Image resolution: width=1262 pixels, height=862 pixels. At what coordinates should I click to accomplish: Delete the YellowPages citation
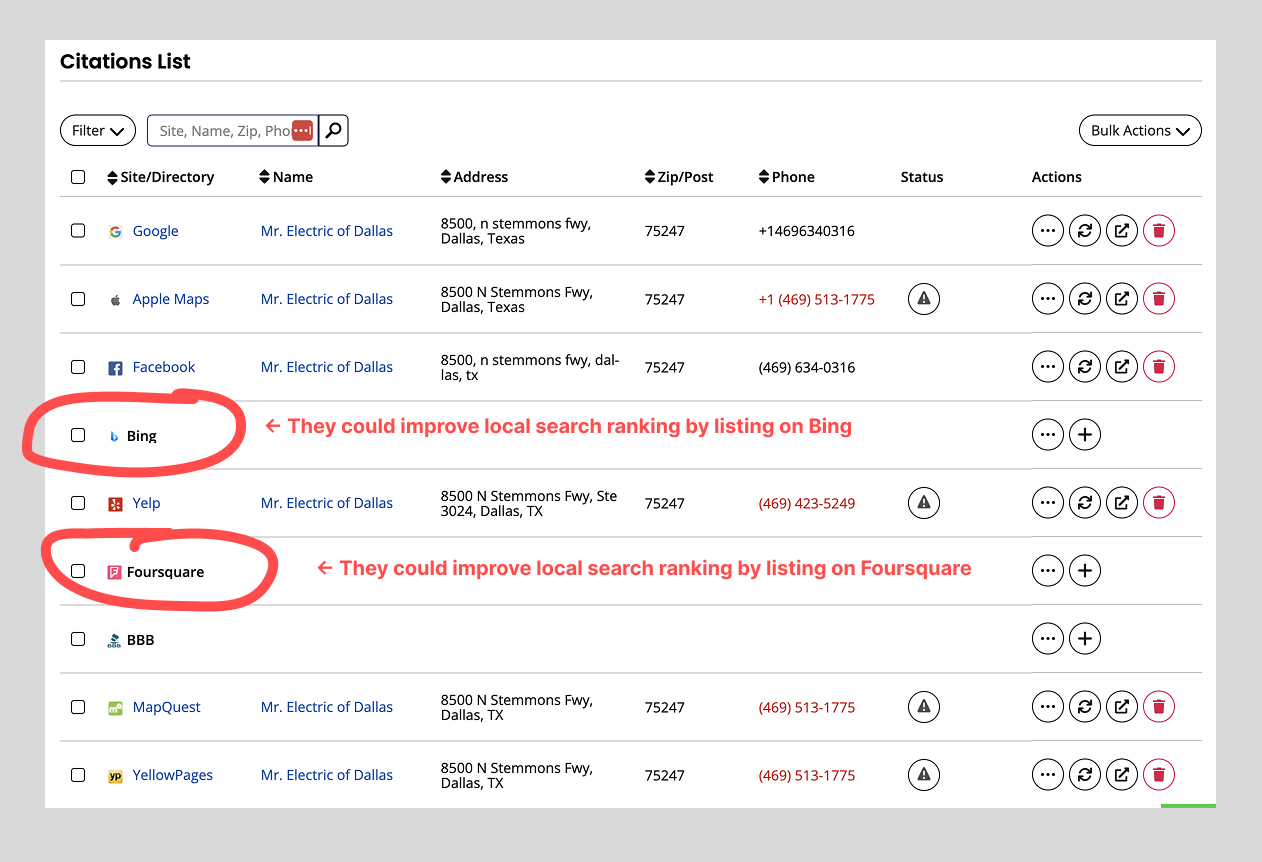click(1159, 775)
